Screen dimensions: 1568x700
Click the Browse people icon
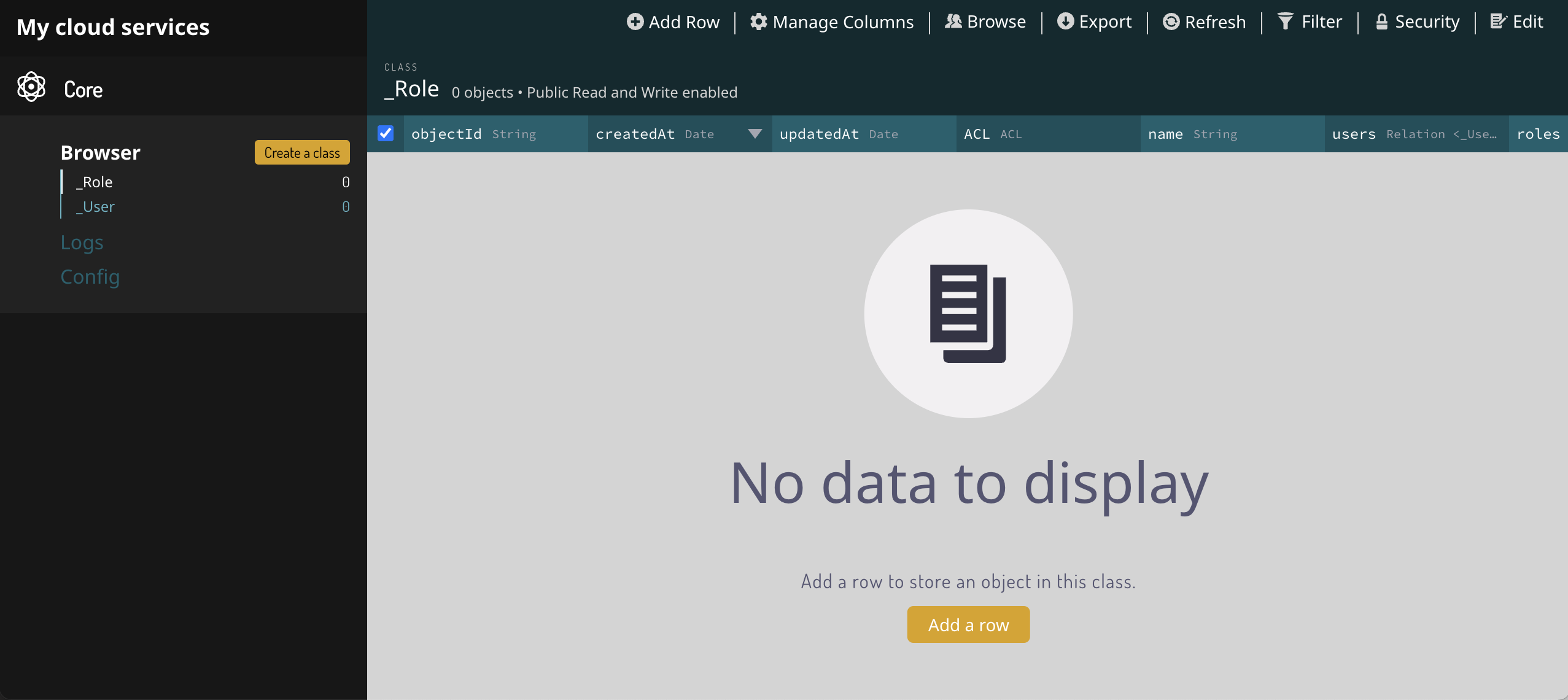tap(953, 21)
